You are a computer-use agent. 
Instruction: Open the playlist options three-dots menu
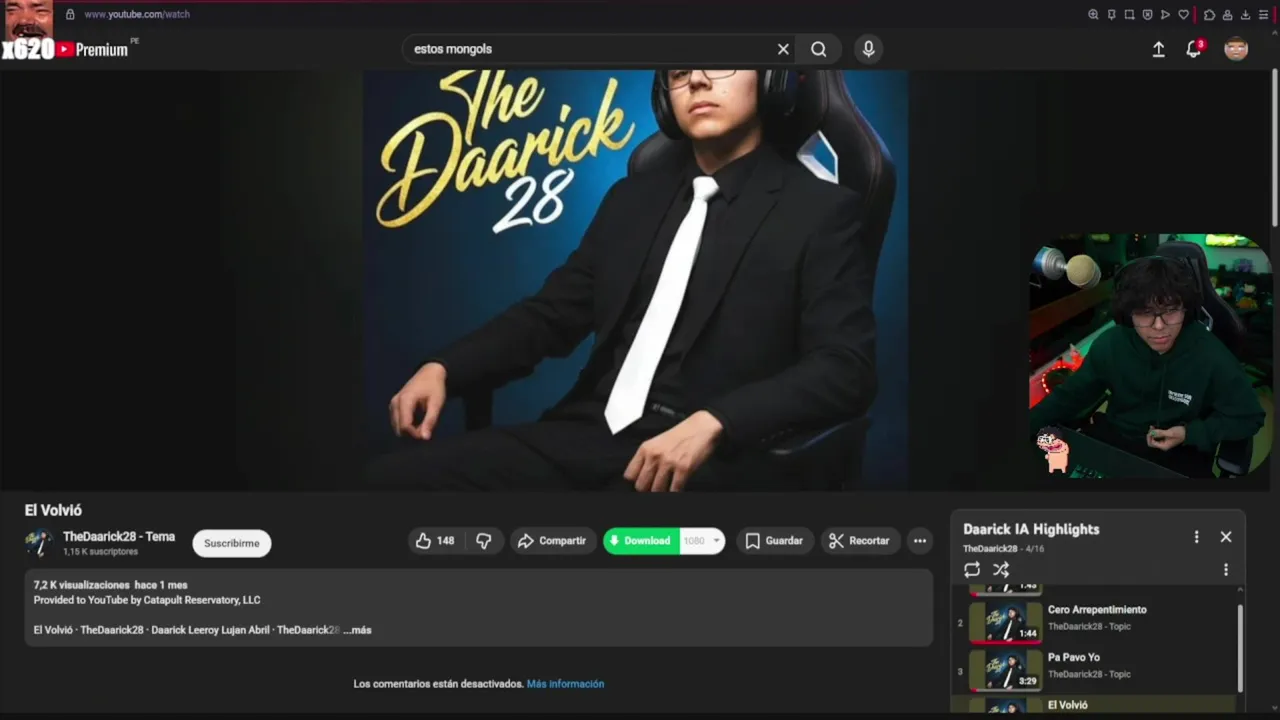1196,537
